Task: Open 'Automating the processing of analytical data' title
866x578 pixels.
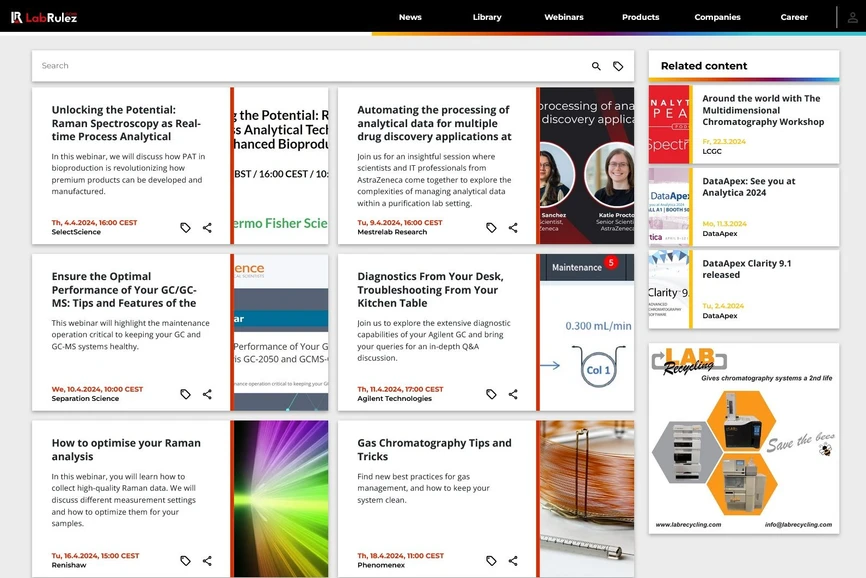Action: click(434, 123)
